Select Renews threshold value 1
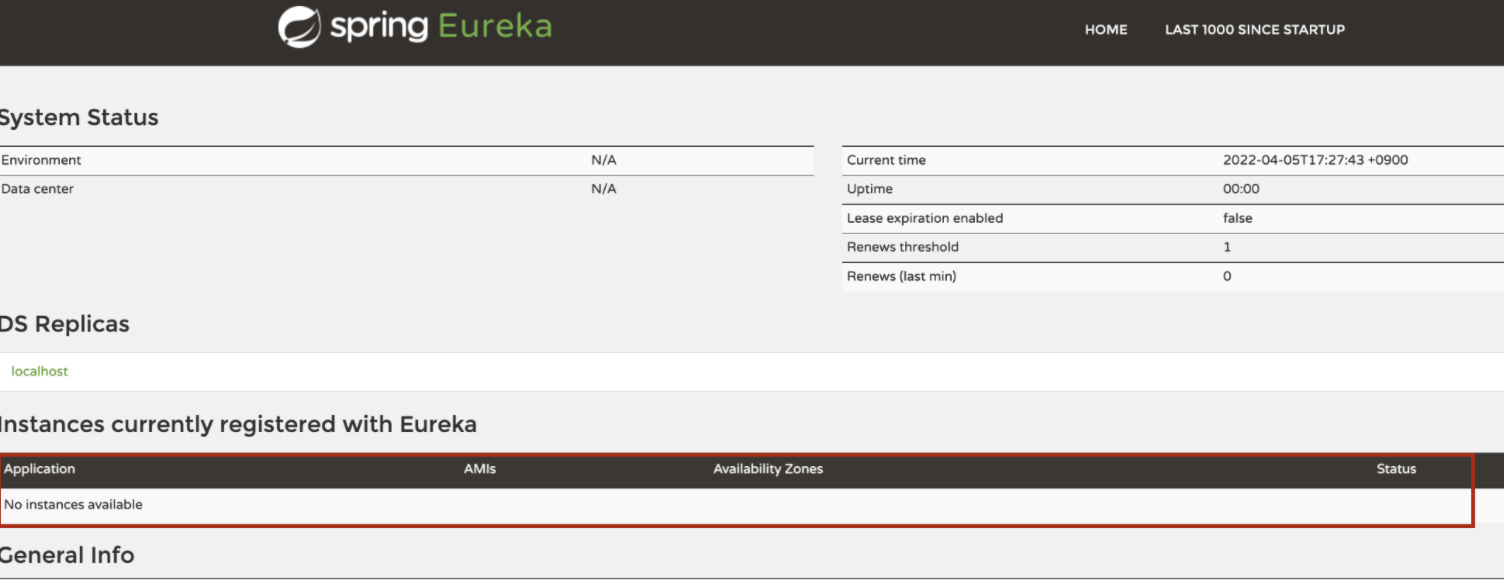 click(x=1227, y=247)
